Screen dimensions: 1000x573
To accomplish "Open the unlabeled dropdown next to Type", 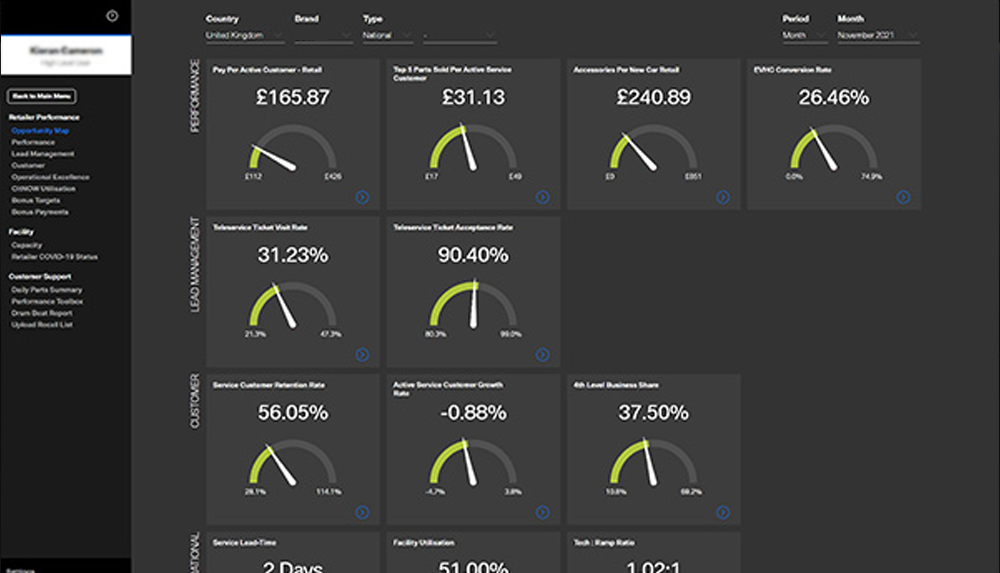I will tap(459, 36).
